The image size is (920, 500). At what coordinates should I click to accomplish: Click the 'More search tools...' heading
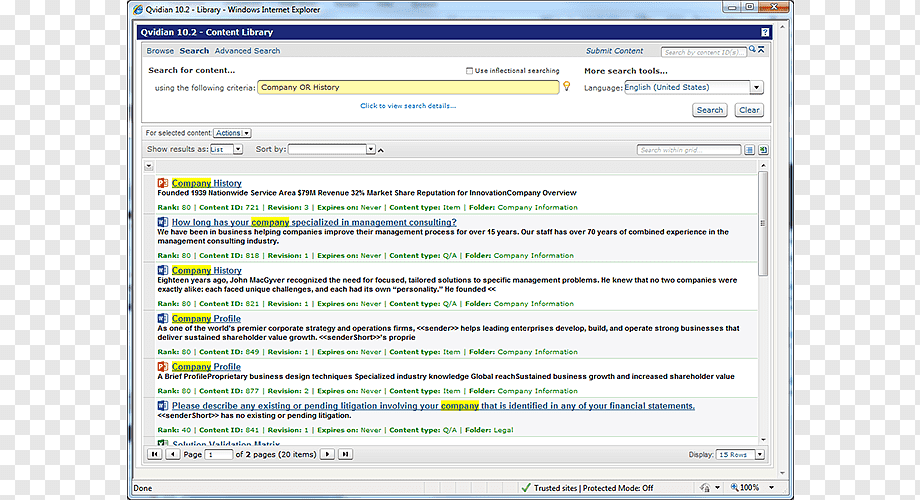click(x=625, y=71)
